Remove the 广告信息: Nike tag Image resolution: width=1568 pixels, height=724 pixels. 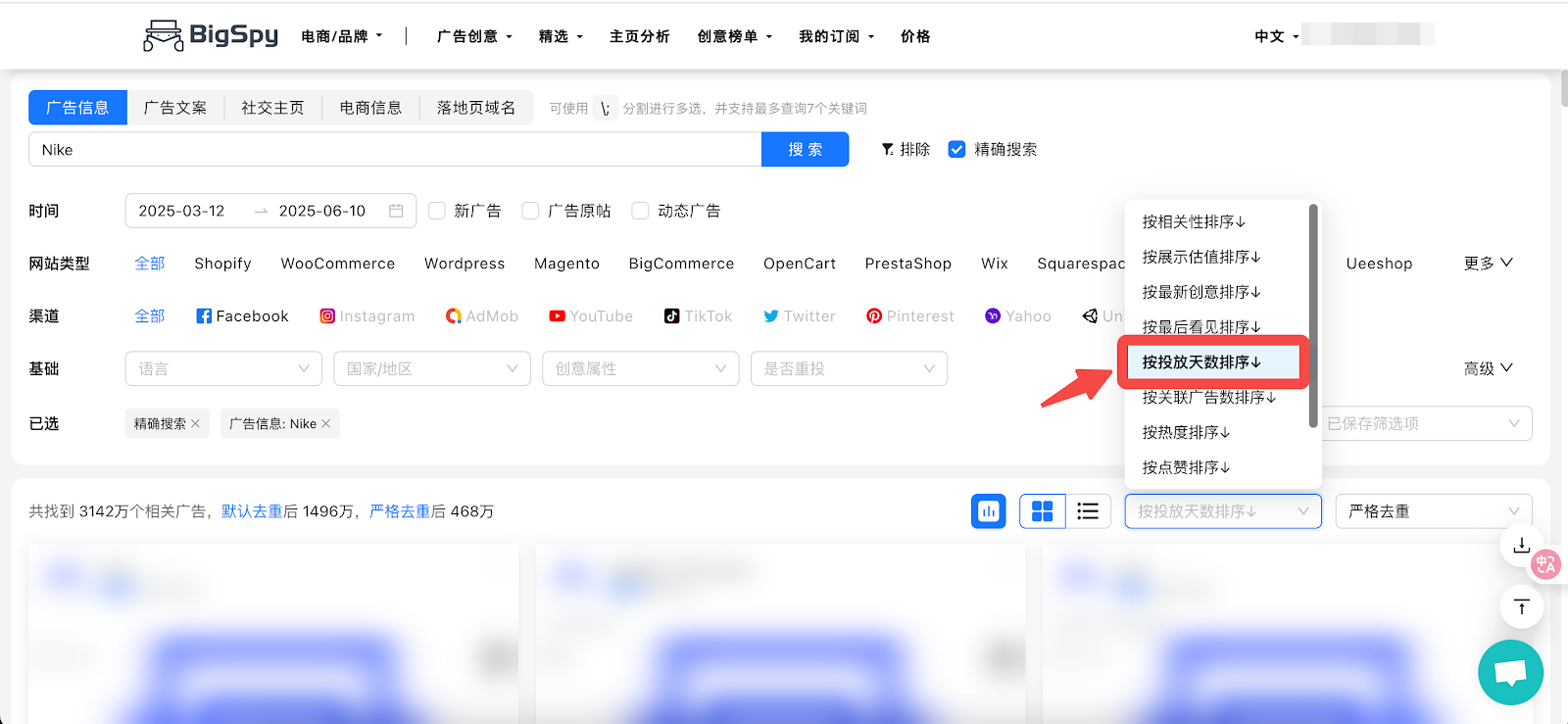326,423
